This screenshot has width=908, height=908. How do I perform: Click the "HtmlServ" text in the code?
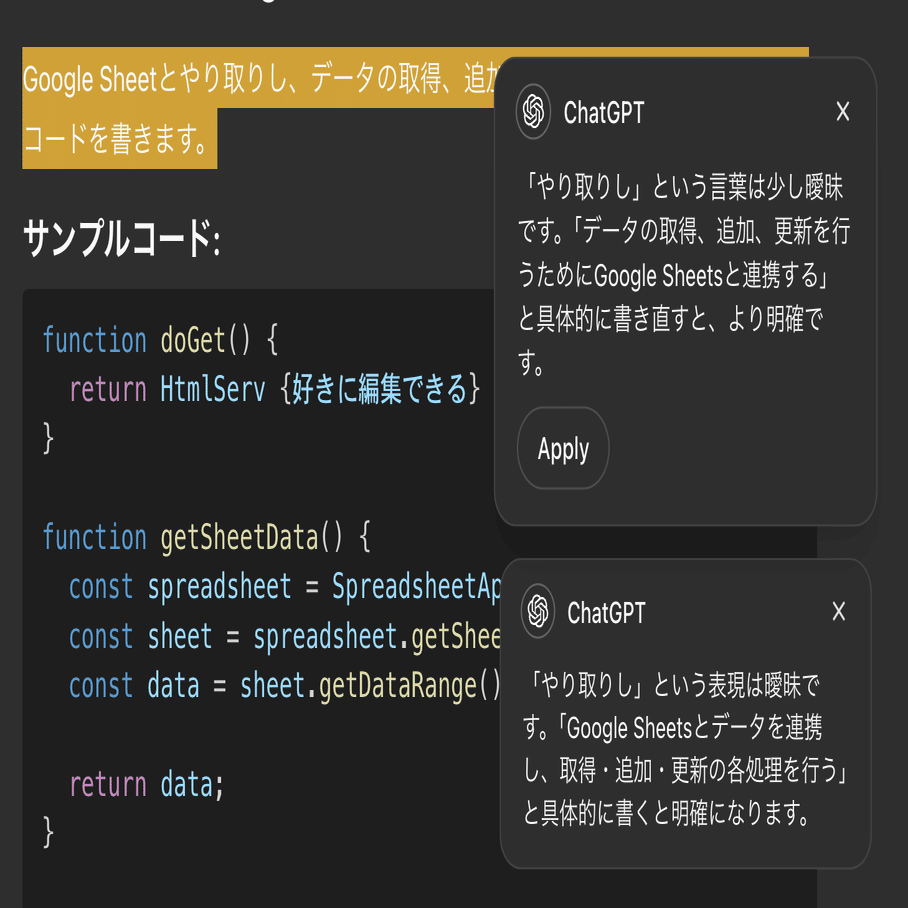point(213,389)
